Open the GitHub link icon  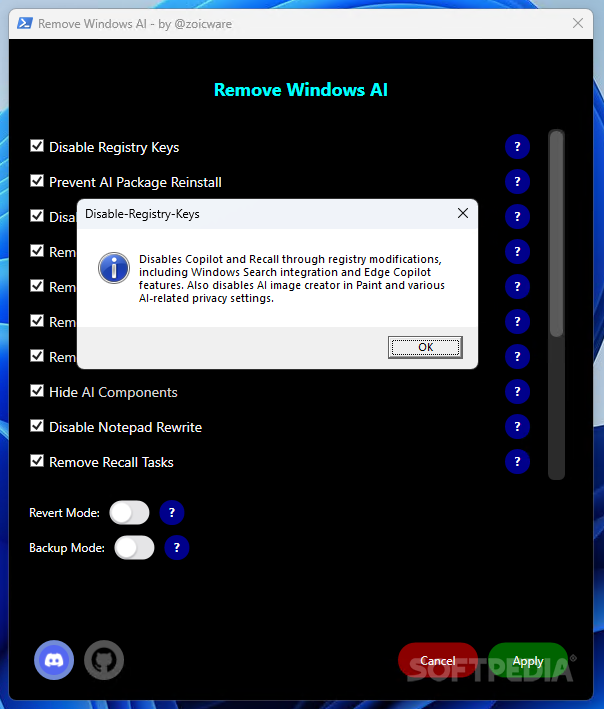pos(104,660)
